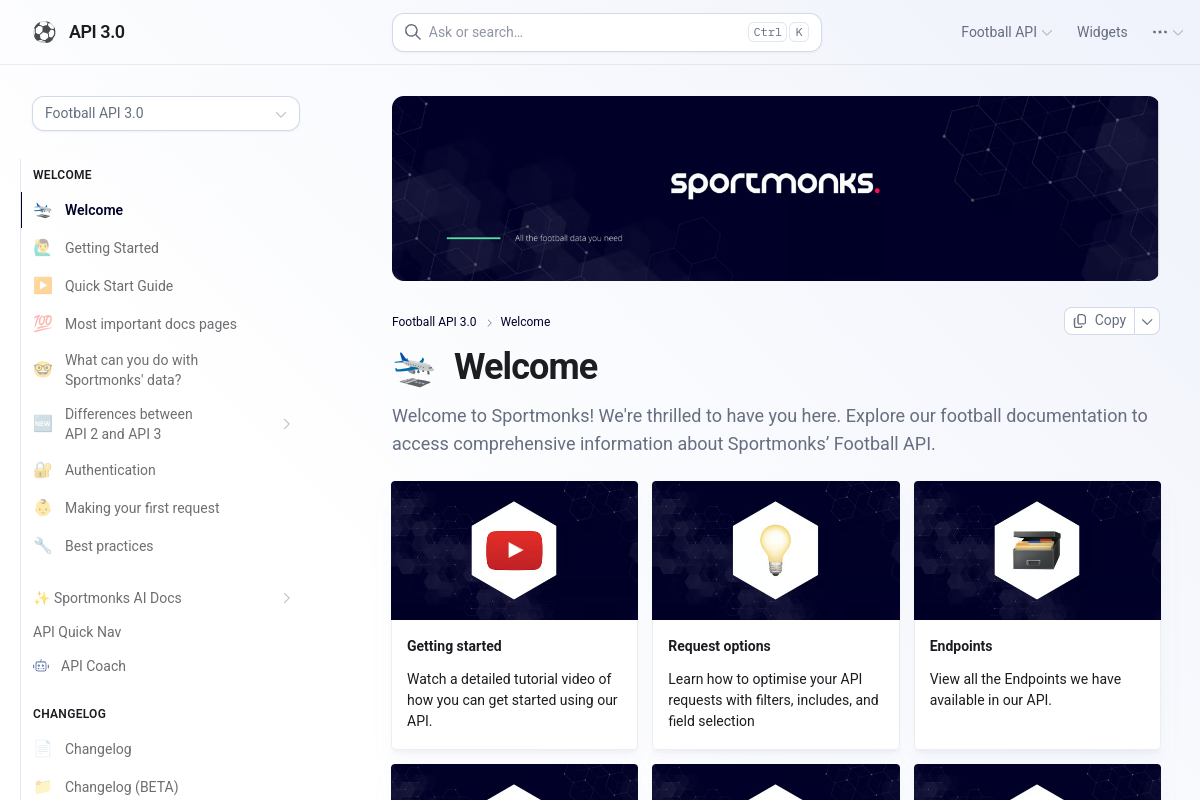Click the YouTube play icon on Getting started card
The width and height of the screenshot is (1200, 800).
click(x=514, y=550)
